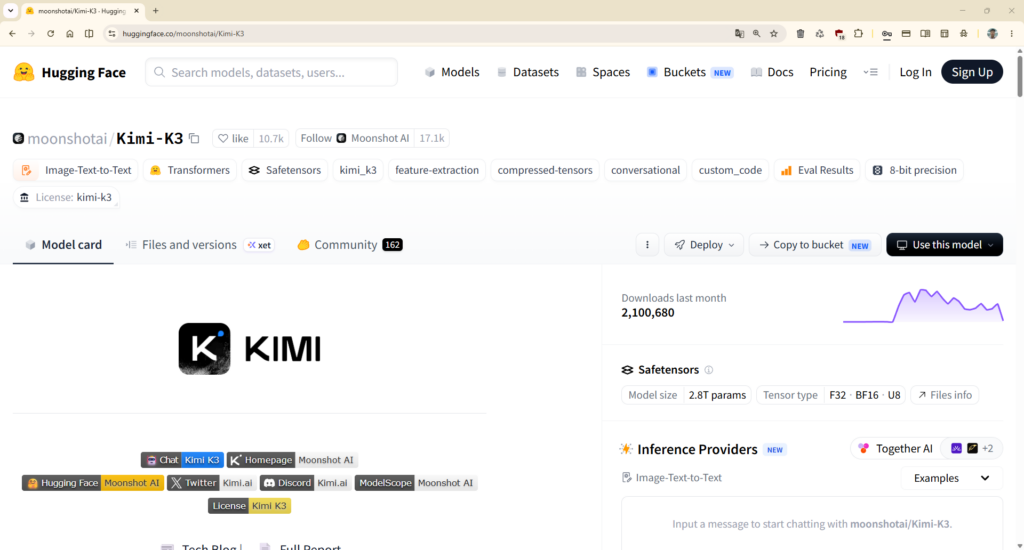The image size is (1024, 550).
Task: Click the License: kimi-k3 tag
Action: tap(66, 197)
